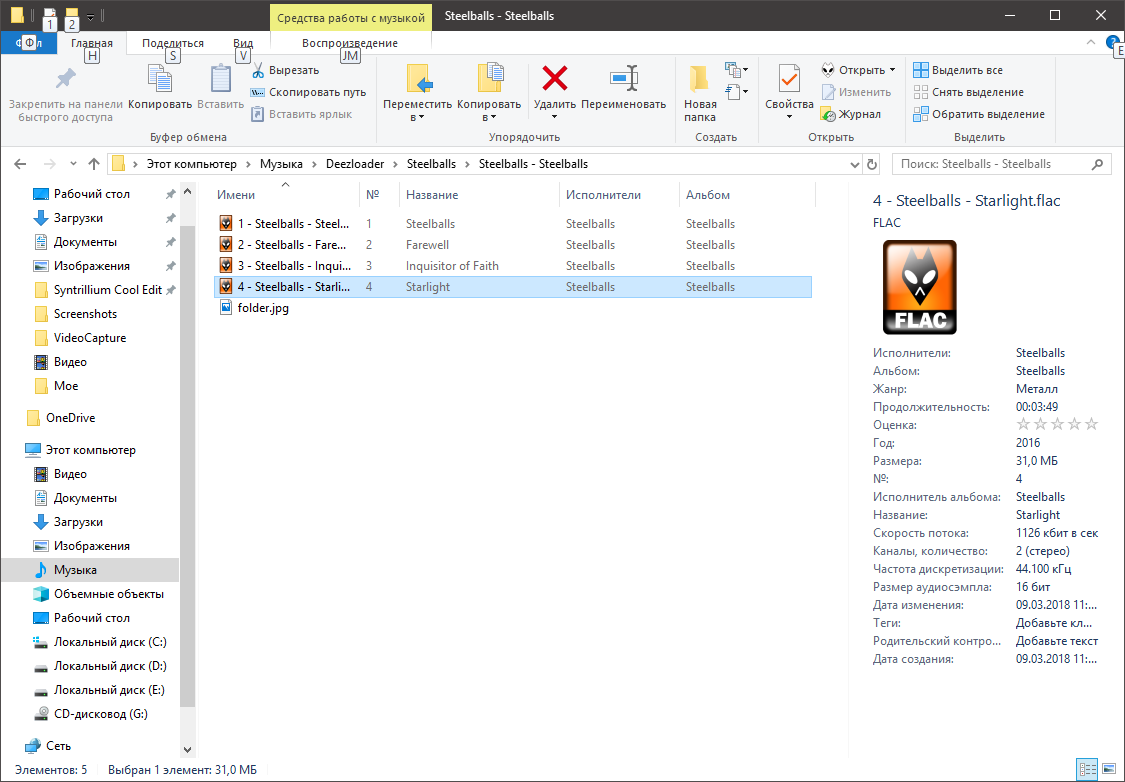Click Музыка in the address breadcrumb
The image size is (1125, 782).
[281, 164]
